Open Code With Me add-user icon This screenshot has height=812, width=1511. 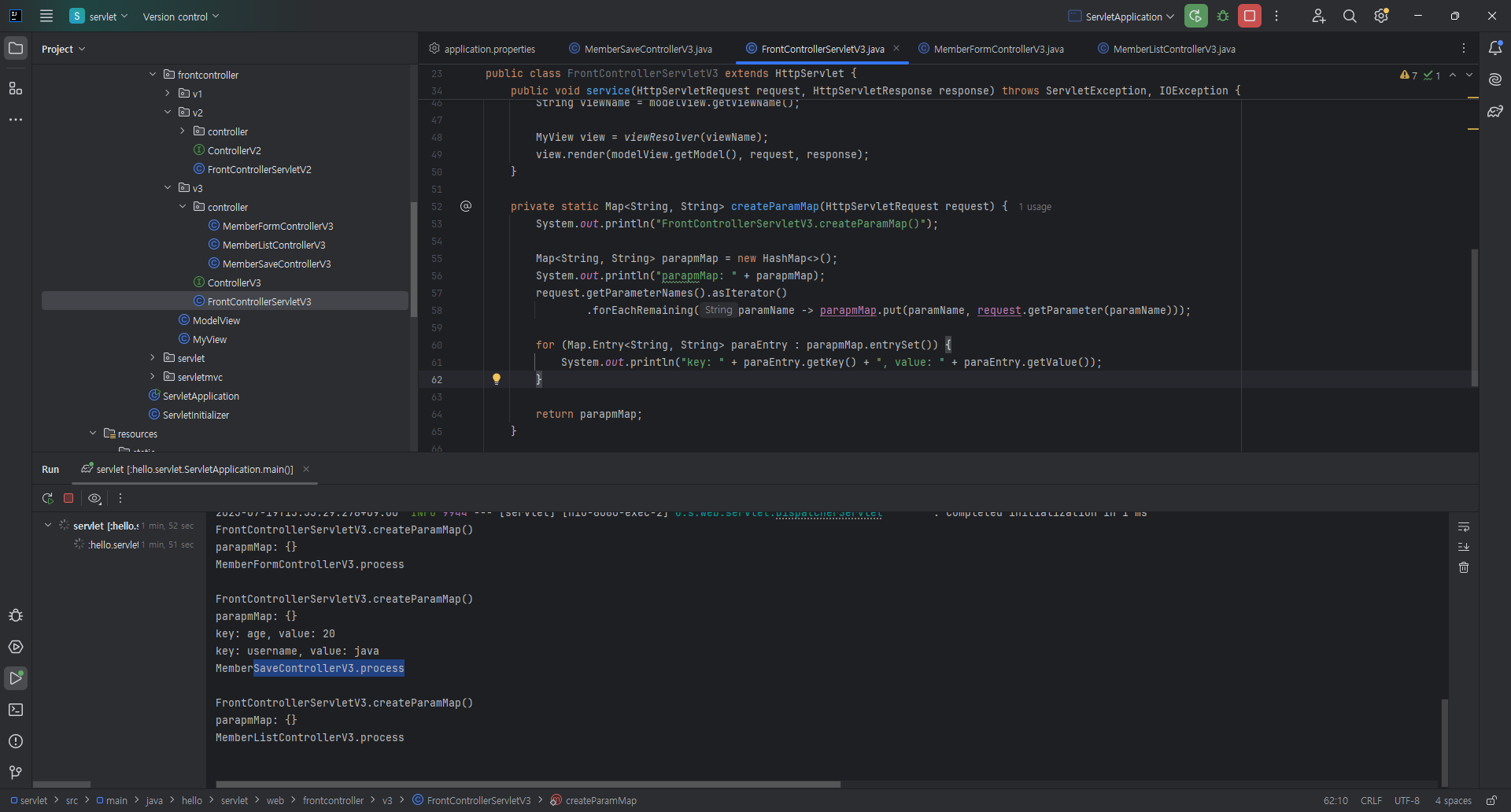[x=1319, y=16]
